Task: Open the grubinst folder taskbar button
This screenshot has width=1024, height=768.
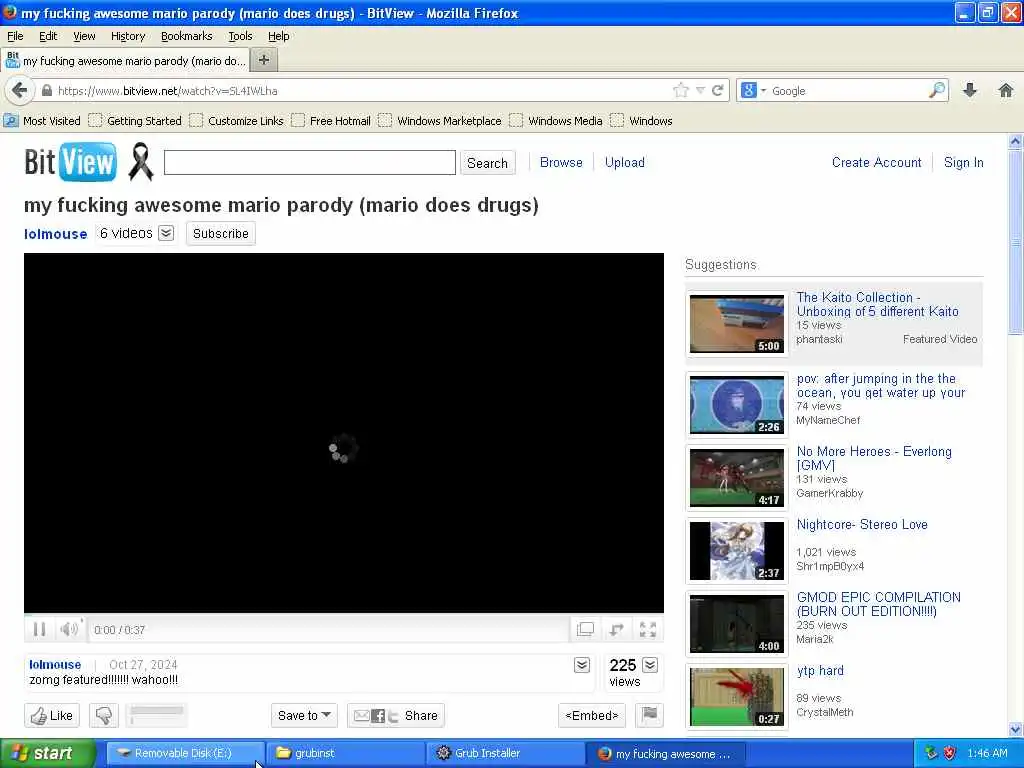Action: [345, 753]
